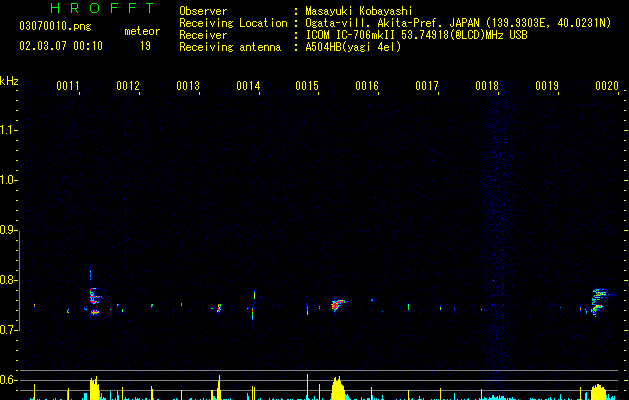
Task: Click the 0018 time marker
Action: pyautogui.click(x=487, y=86)
